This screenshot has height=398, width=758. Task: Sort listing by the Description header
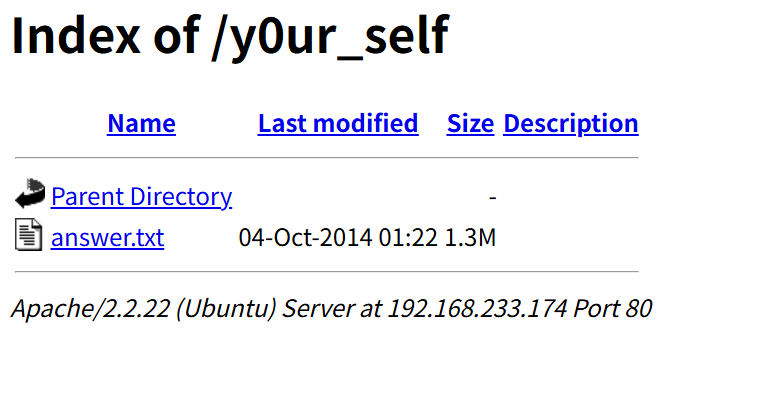coord(571,124)
